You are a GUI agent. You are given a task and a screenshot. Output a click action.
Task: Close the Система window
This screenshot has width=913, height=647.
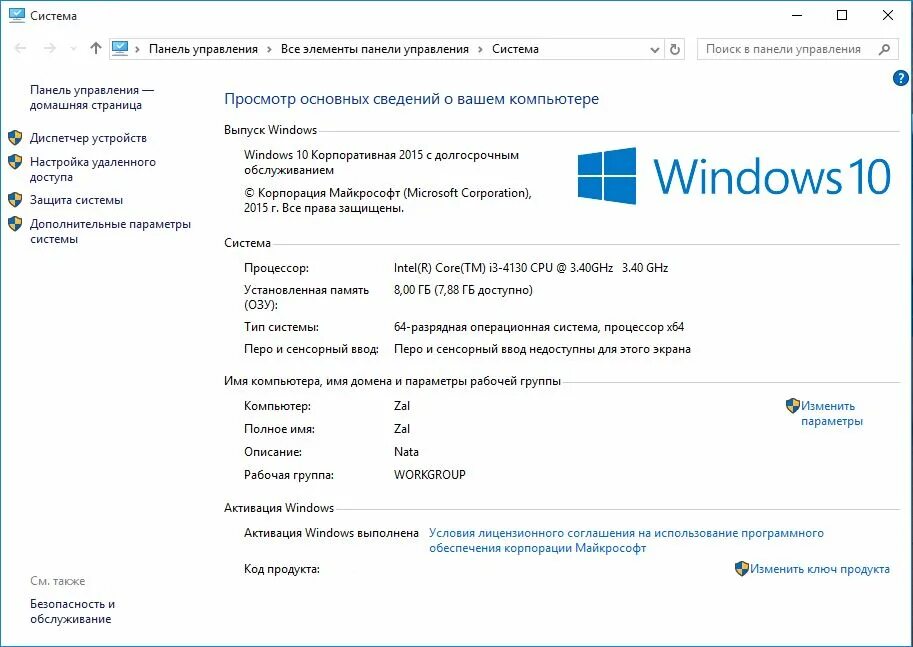pos(887,16)
